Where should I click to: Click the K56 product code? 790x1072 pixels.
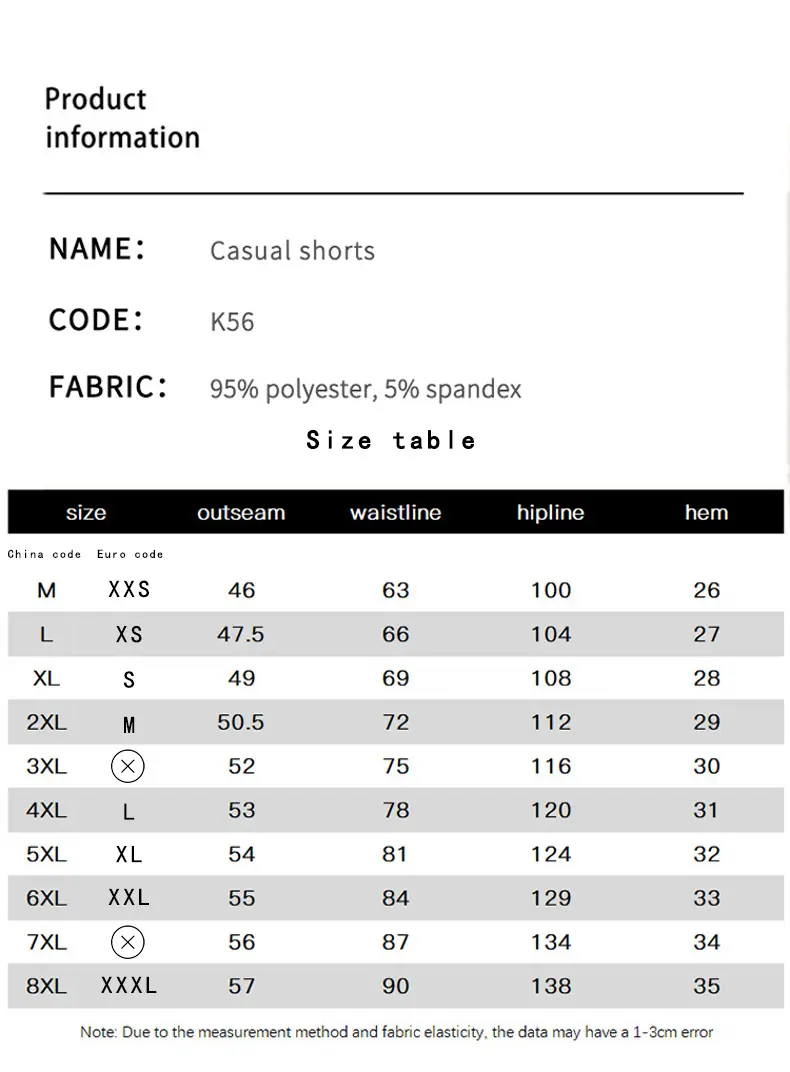pyautogui.click(x=232, y=322)
